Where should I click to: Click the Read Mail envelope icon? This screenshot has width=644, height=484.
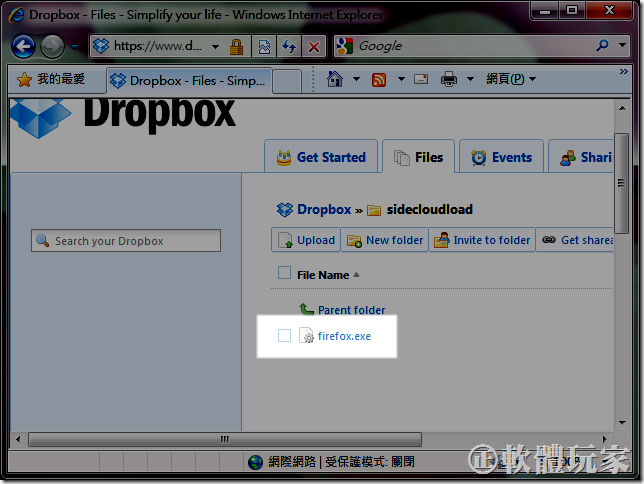pyautogui.click(x=421, y=79)
